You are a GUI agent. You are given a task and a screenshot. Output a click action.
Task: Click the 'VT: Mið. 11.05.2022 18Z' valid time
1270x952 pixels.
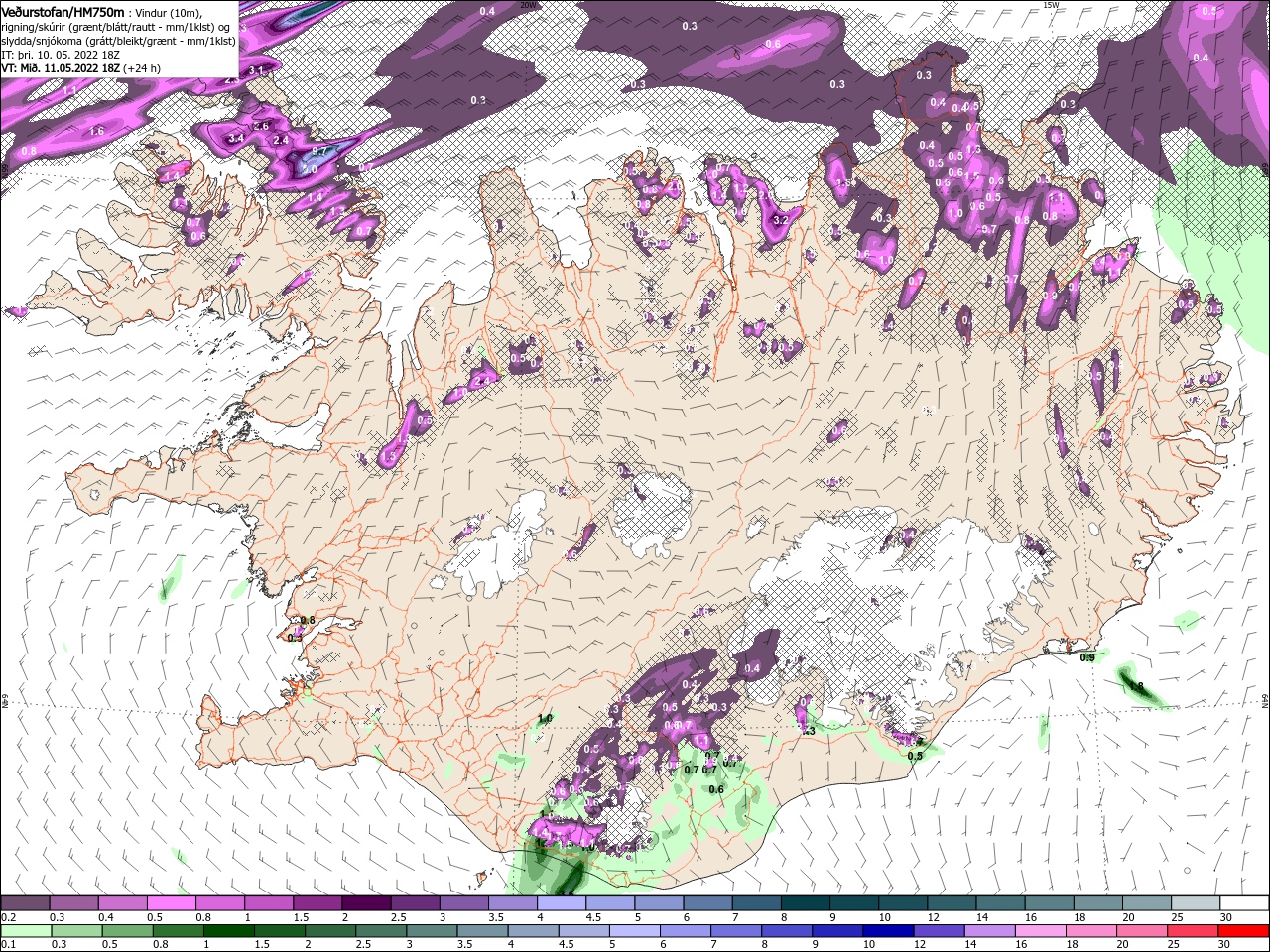(60, 68)
